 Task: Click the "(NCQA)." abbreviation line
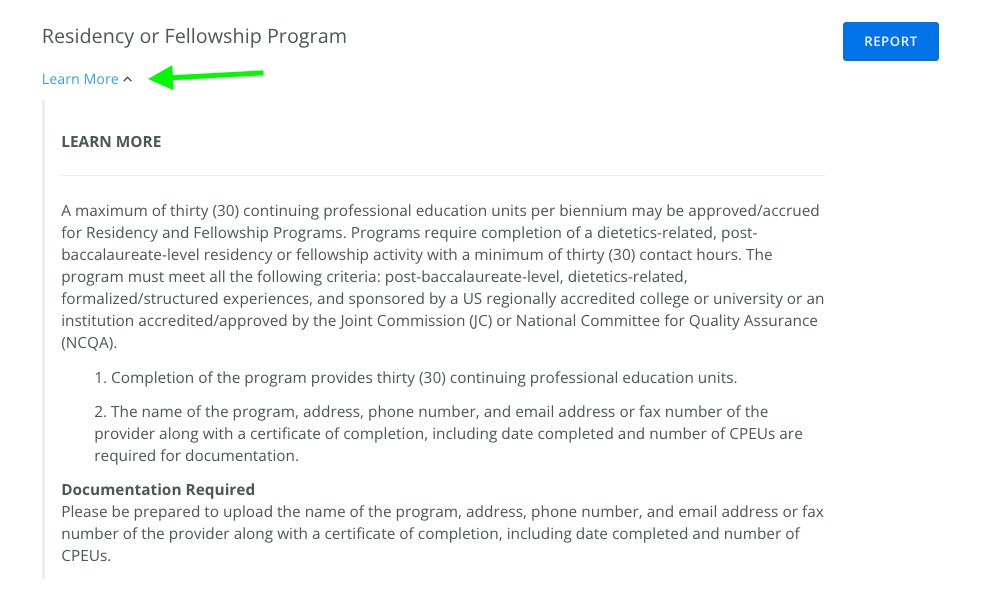pos(89,343)
